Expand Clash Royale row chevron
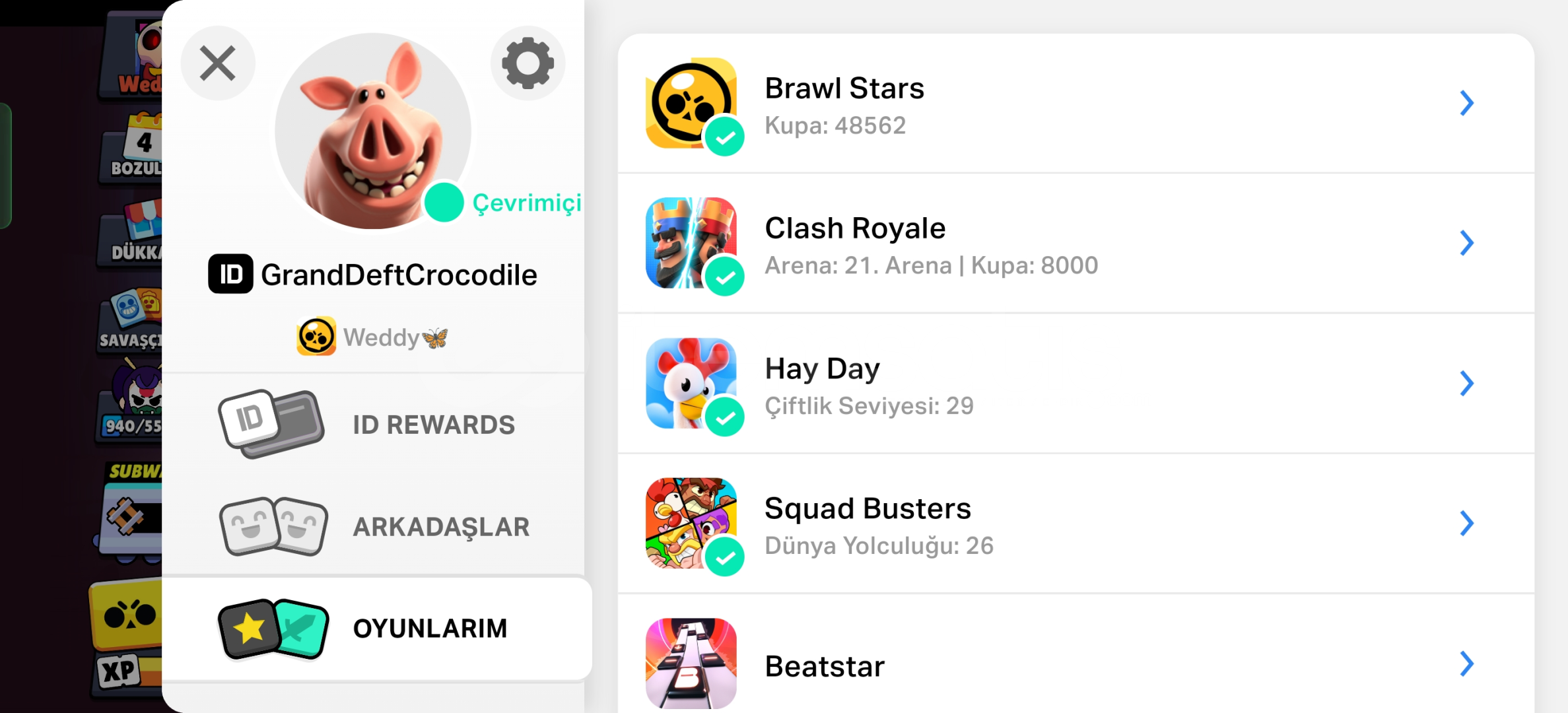This screenshot has width=1568, height=713. coord(1466,243)
